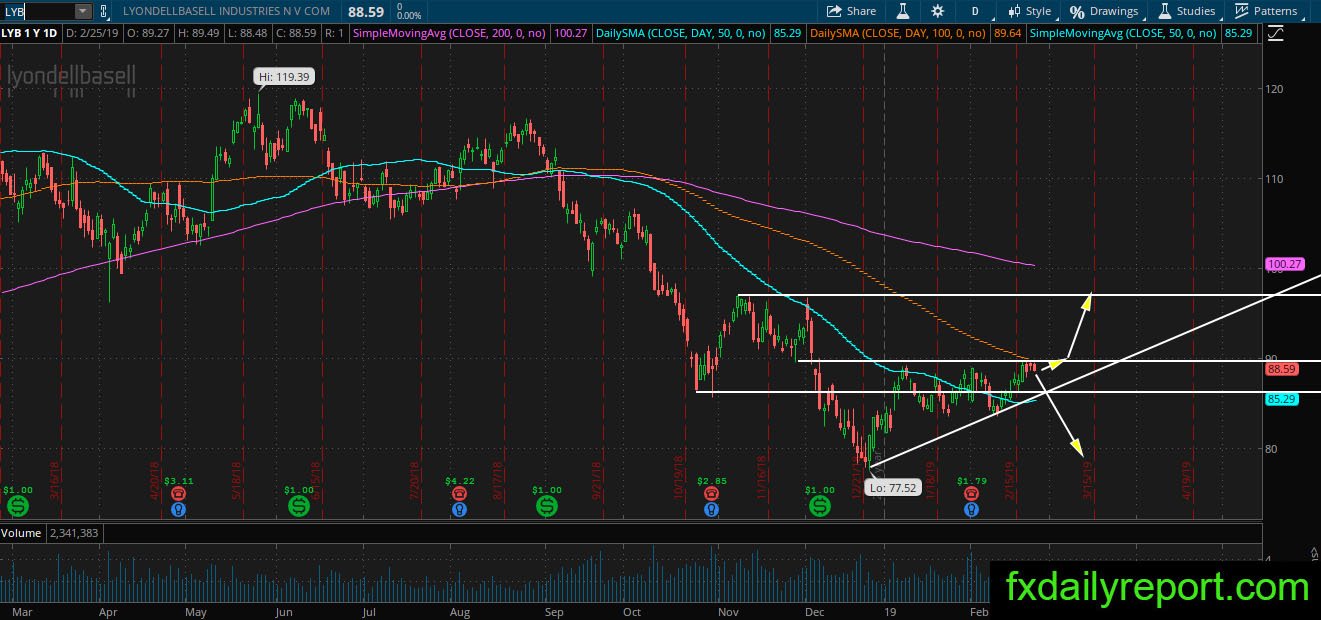The image size is (1321, 620).
Task: Open the Drawings menu
Action: 1104,11
